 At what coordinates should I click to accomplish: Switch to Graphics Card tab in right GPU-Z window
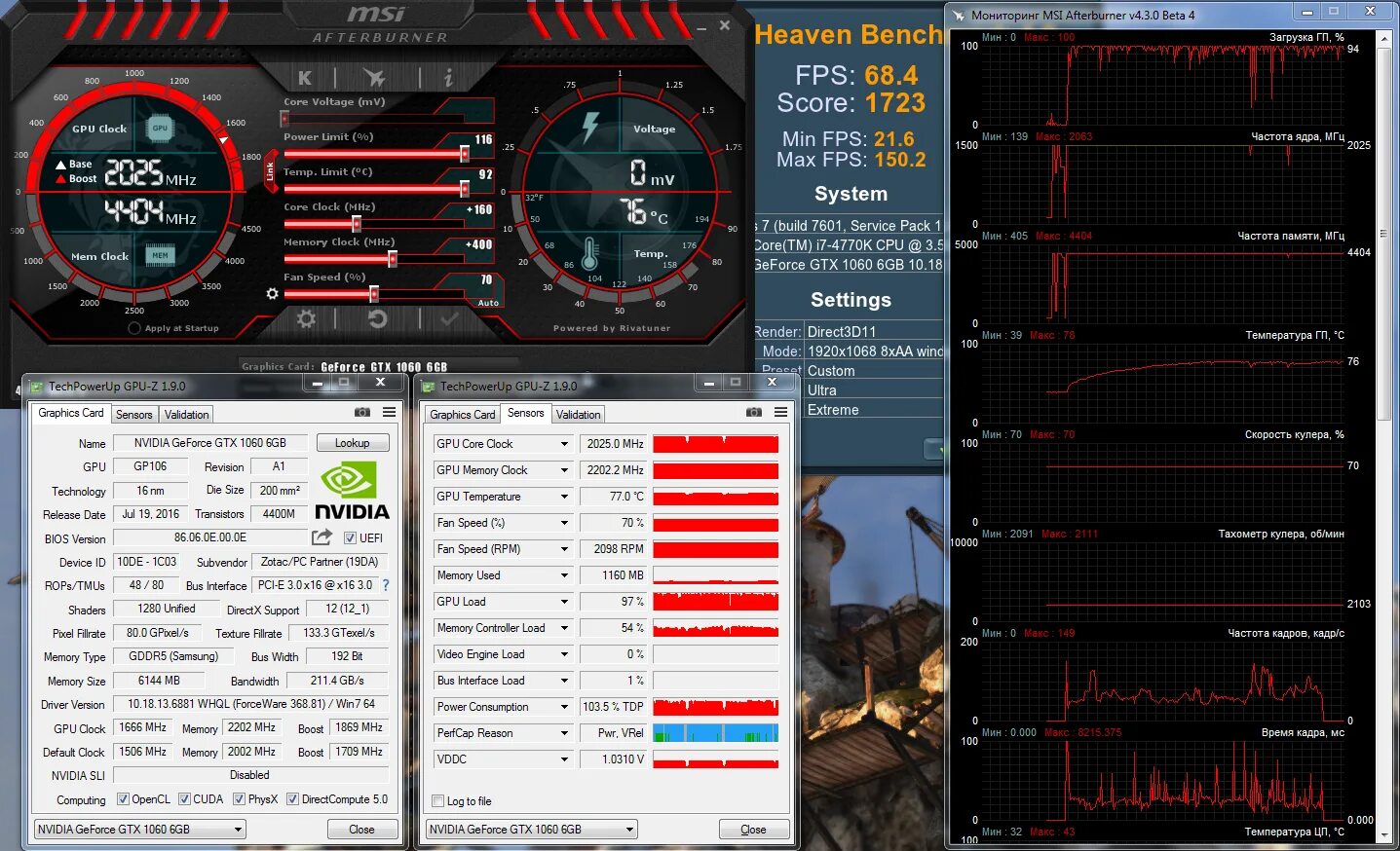[463, 415]
